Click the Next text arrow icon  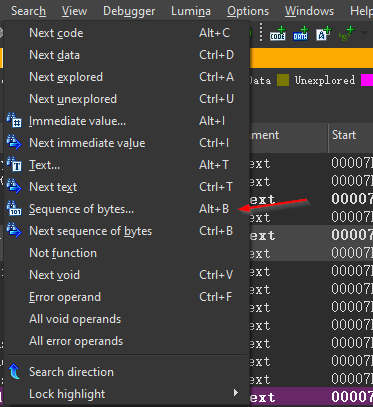pos(14,186)
